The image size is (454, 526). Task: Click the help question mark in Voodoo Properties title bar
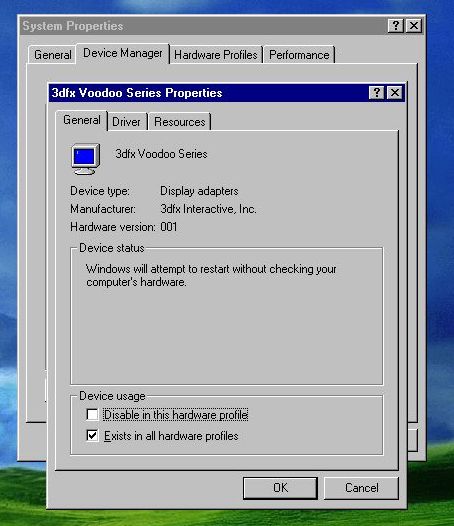click(376, 93)
